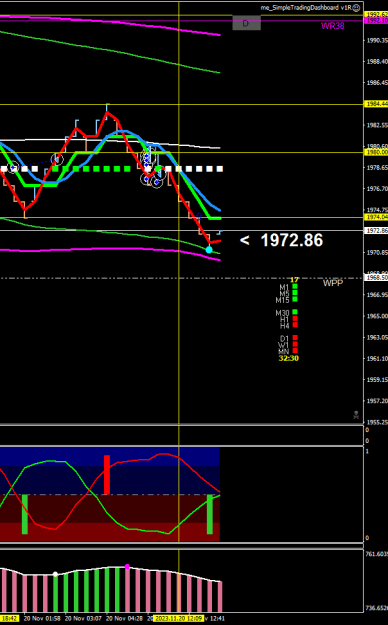Click the large < 1972.86 price text
Screen dimensions: 388x625
pyautogui.click(x=282, y=240)
